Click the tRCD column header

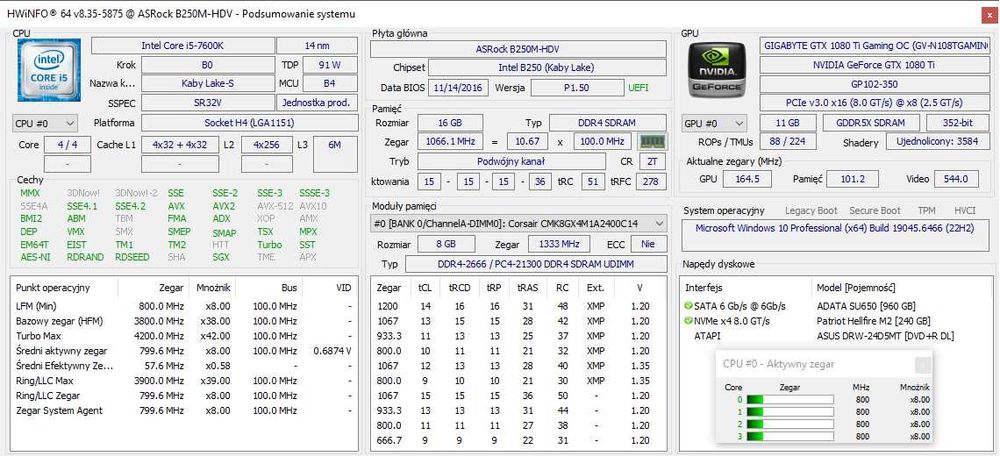459,288
